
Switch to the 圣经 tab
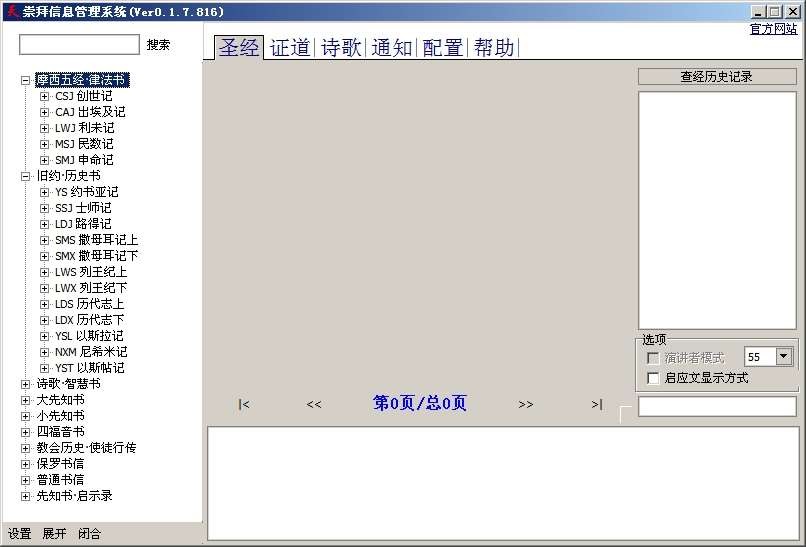coord(239,48)
